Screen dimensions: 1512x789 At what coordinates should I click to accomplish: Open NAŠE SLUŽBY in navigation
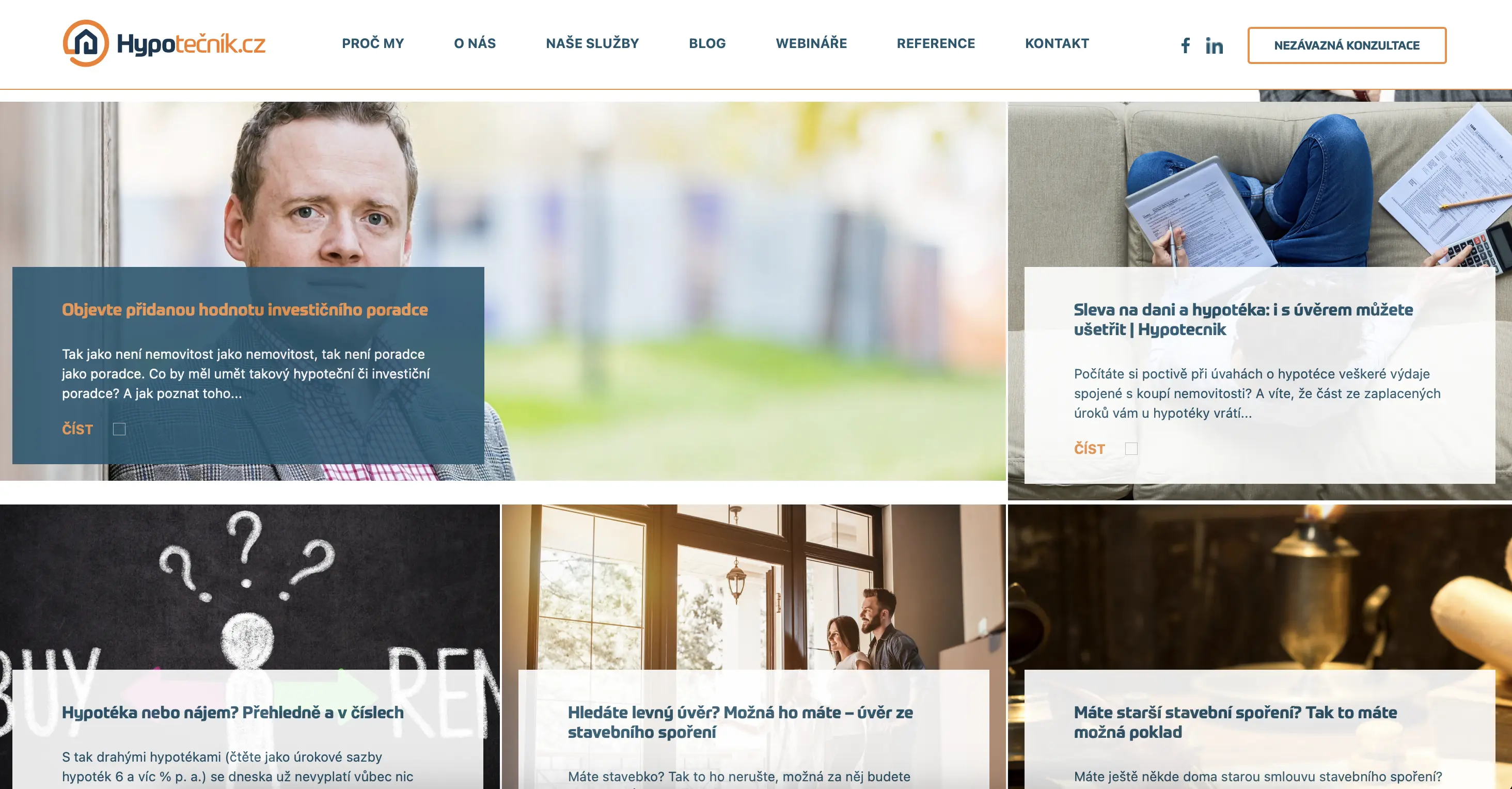[592, 43]
